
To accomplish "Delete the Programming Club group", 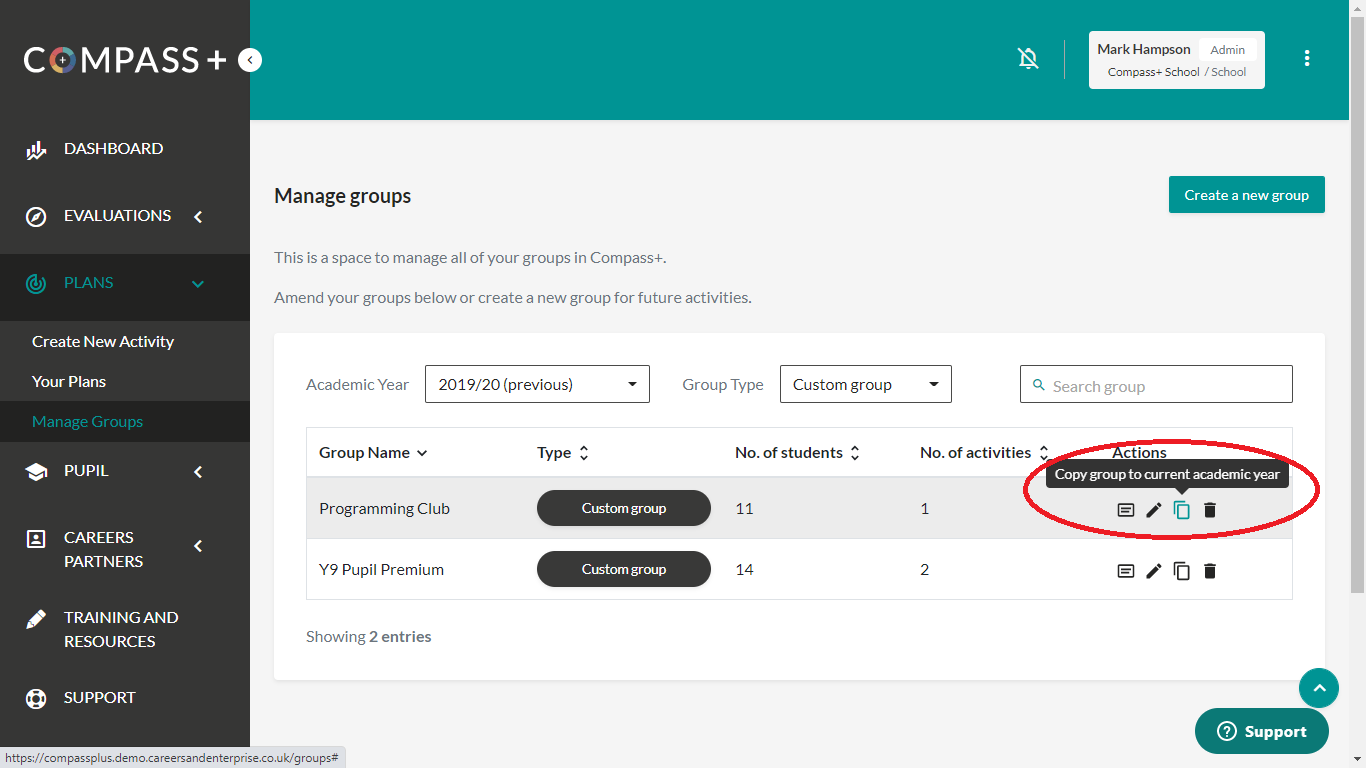I will (1210, 510).
